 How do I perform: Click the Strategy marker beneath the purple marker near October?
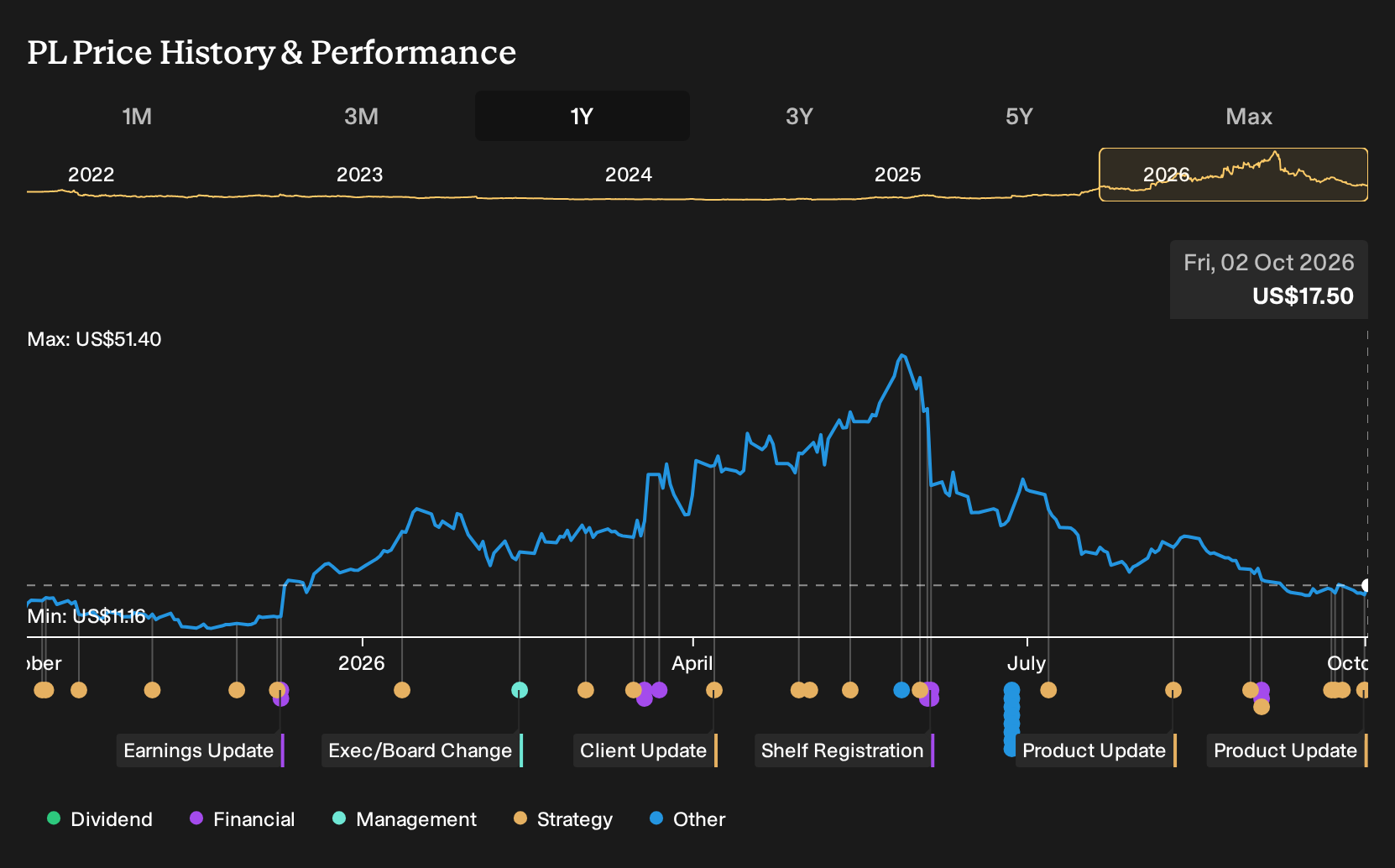click(1262, 707)
